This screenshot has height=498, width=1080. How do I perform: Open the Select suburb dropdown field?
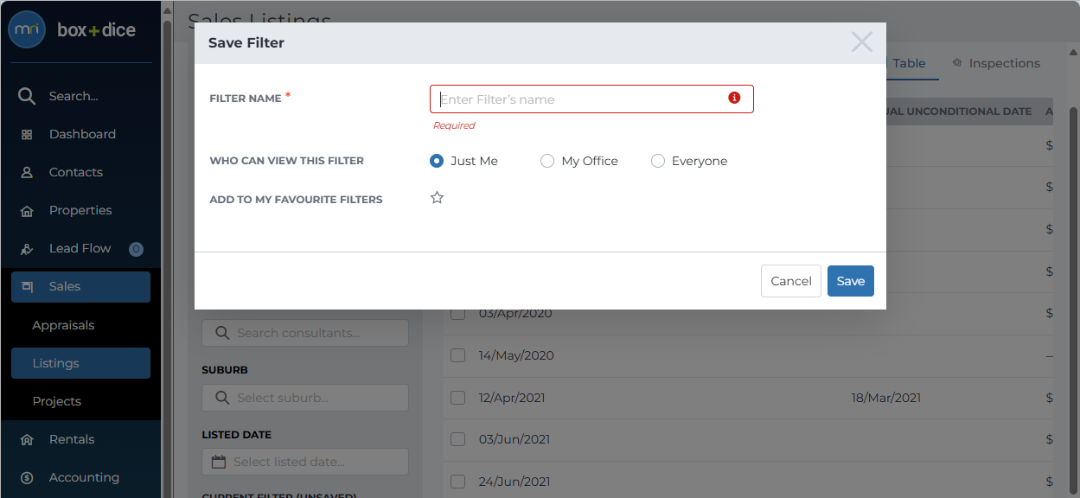tap(305, 398)
